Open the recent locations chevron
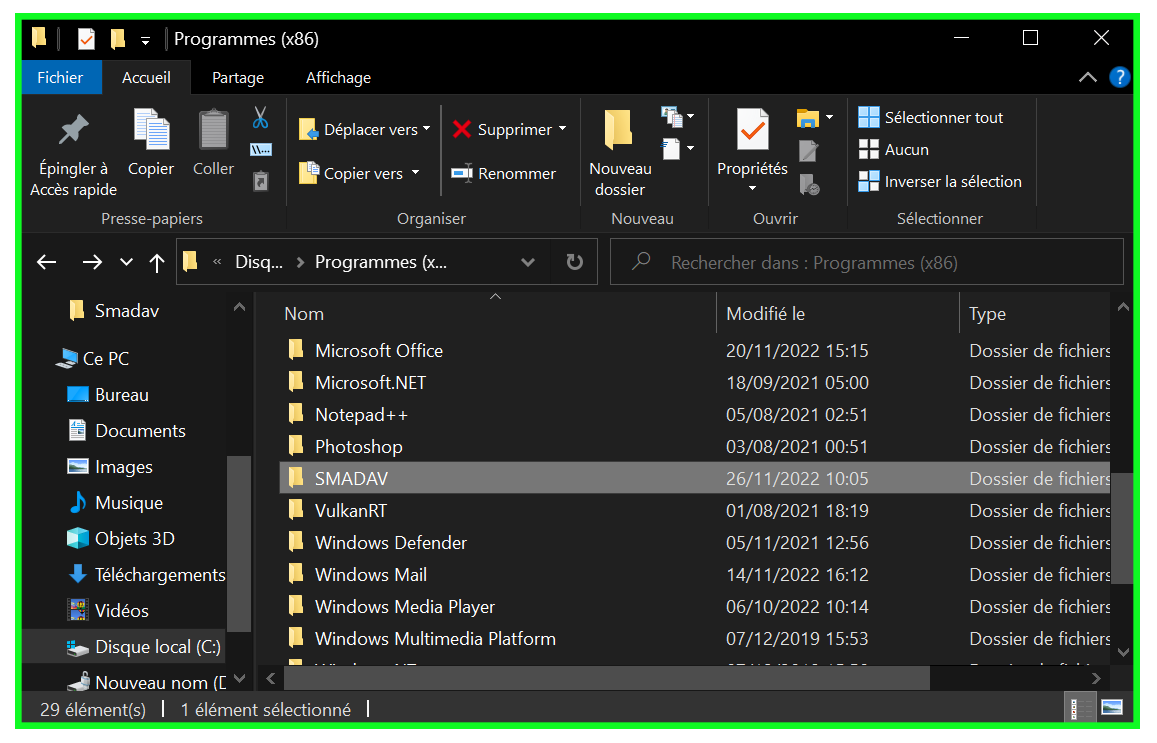The height and width of the screenshot is (743, 1157). coord(126,262)
